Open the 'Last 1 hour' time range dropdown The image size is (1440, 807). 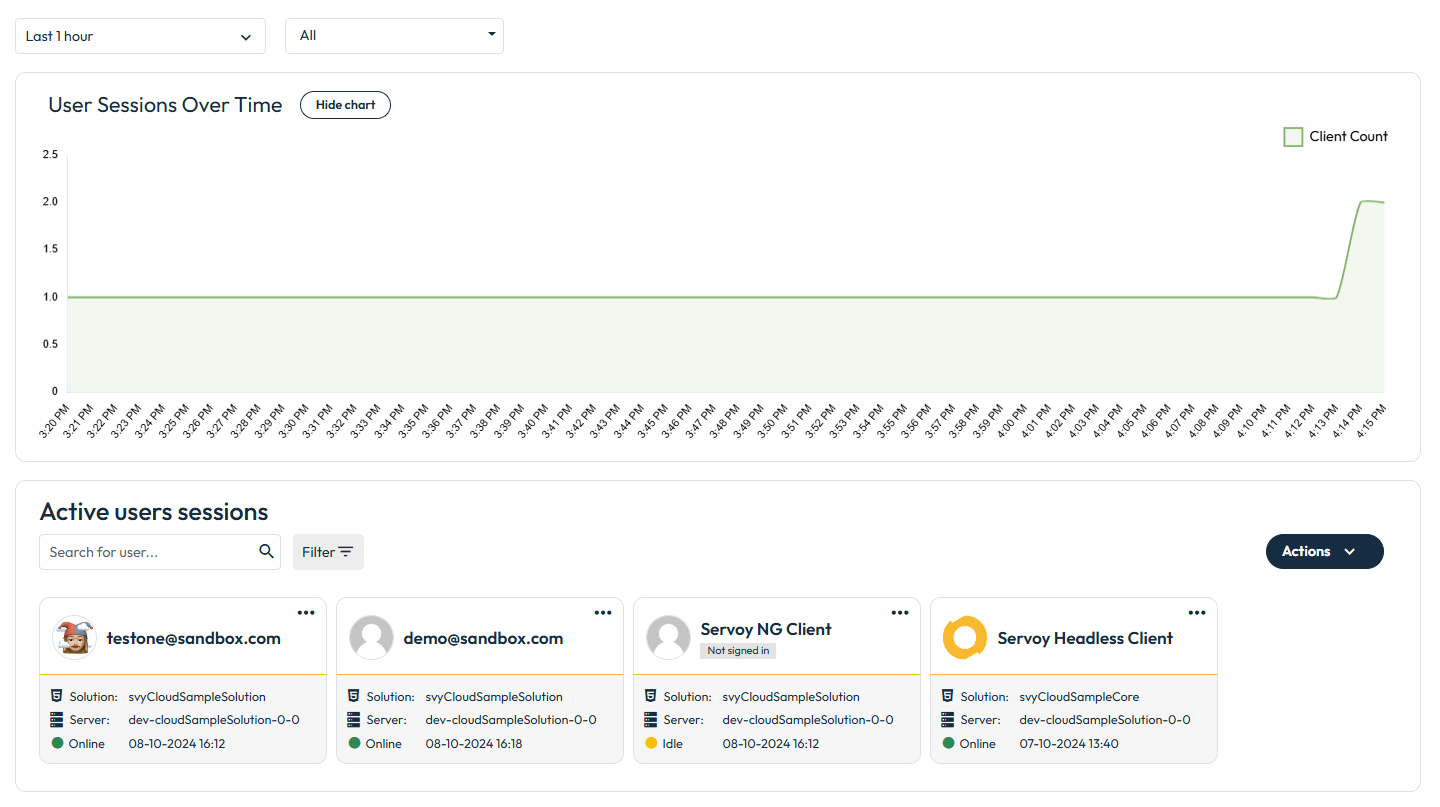tap(140, 36)
